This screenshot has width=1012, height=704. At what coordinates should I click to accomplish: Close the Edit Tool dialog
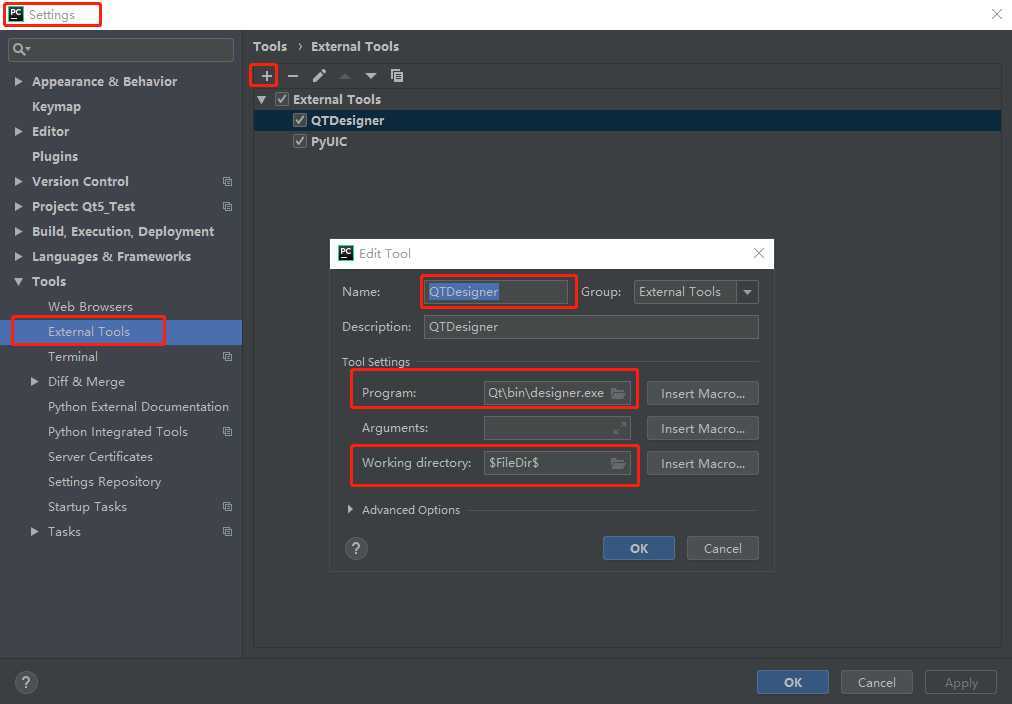[759, 253]
